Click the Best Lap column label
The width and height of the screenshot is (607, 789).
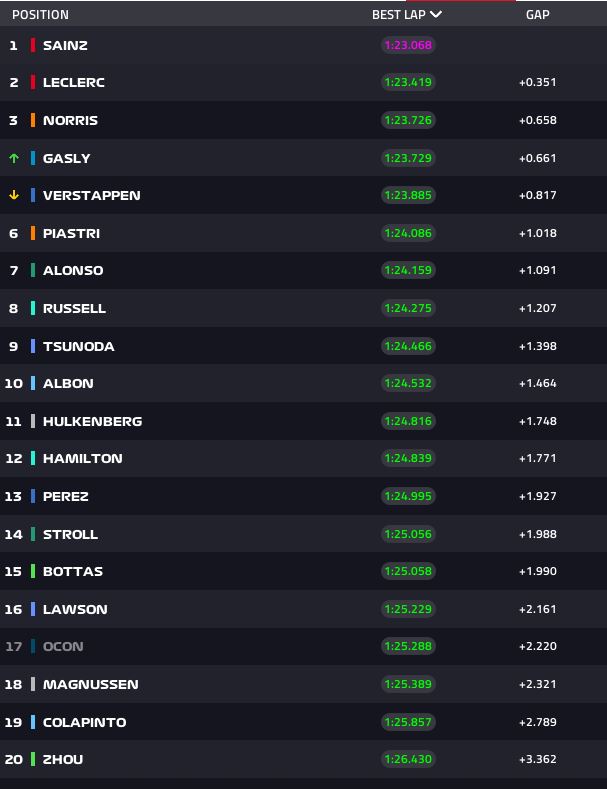click(x=398, y=15)
